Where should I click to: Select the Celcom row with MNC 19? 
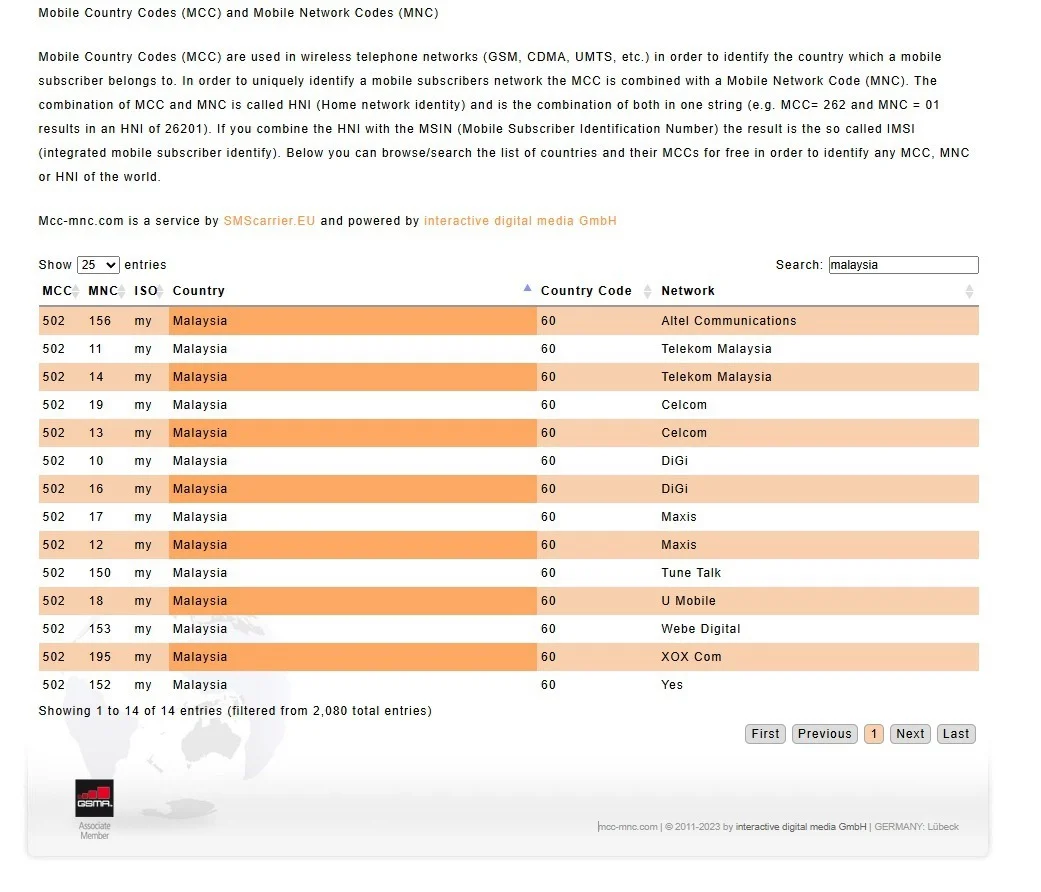point(509,405)
